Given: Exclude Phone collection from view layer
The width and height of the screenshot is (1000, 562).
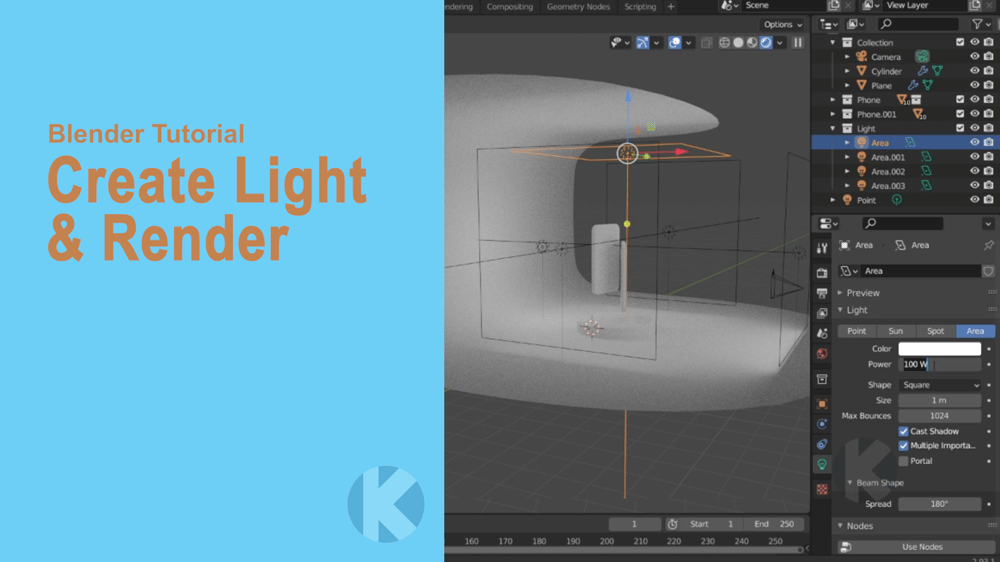Looking at the screenshot, I should click(x=960, y=100).
